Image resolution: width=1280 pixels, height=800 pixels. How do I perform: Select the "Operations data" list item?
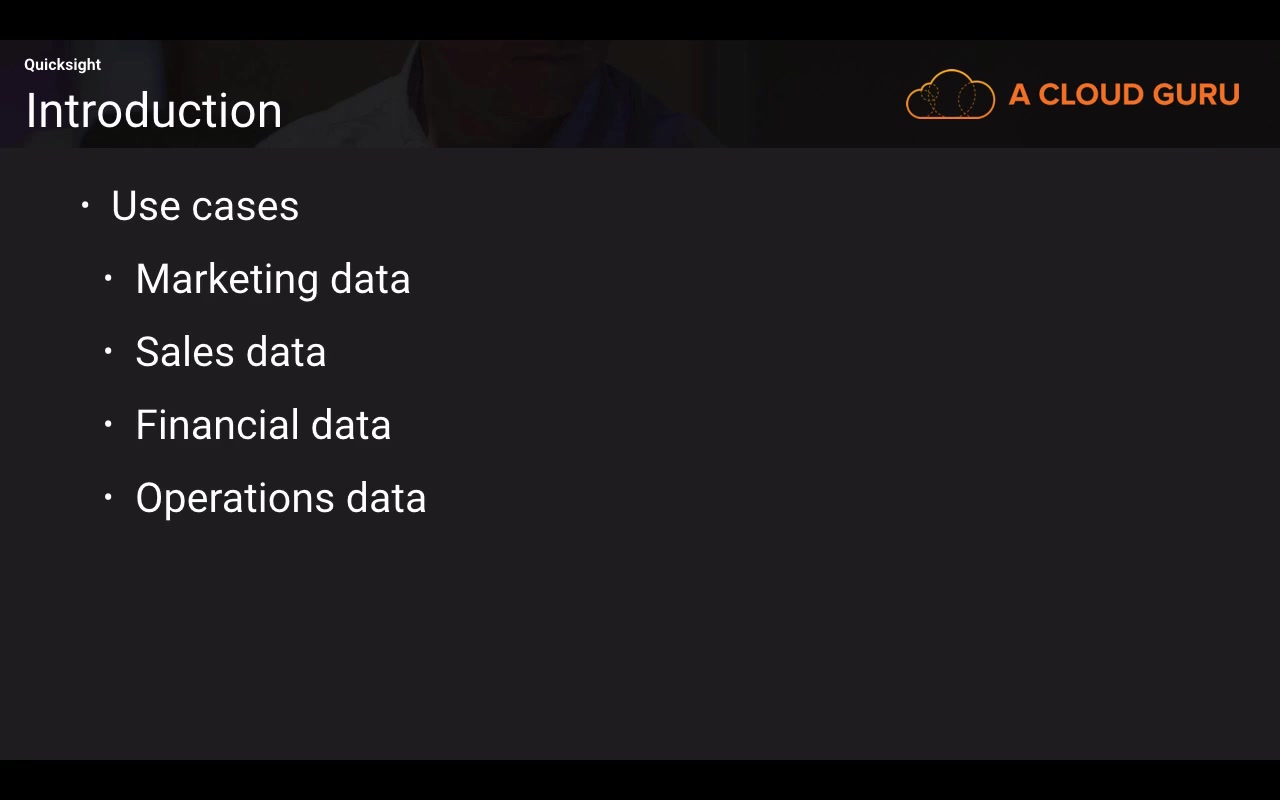281,498
